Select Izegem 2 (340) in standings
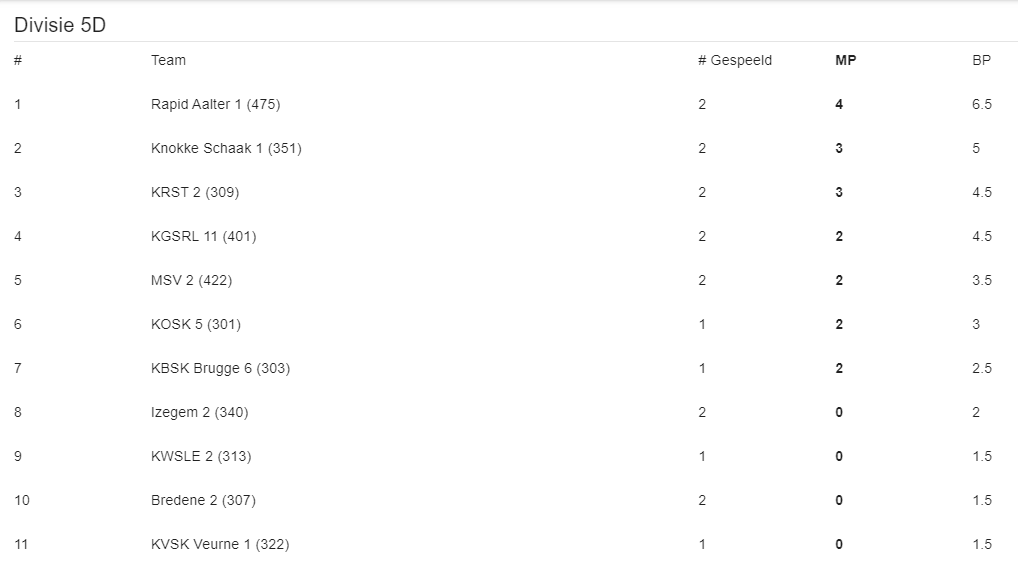The width and height of the screenshot is (1018, 566). [x=199, y=413]
